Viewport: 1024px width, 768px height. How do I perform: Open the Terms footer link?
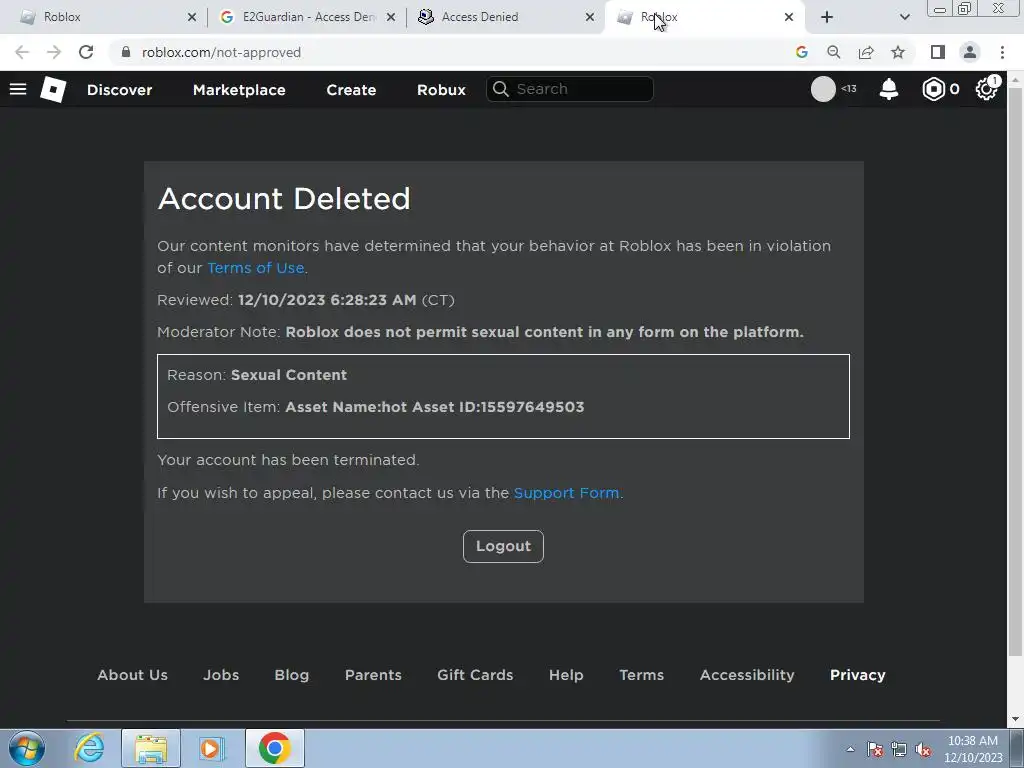coord(641,675)
